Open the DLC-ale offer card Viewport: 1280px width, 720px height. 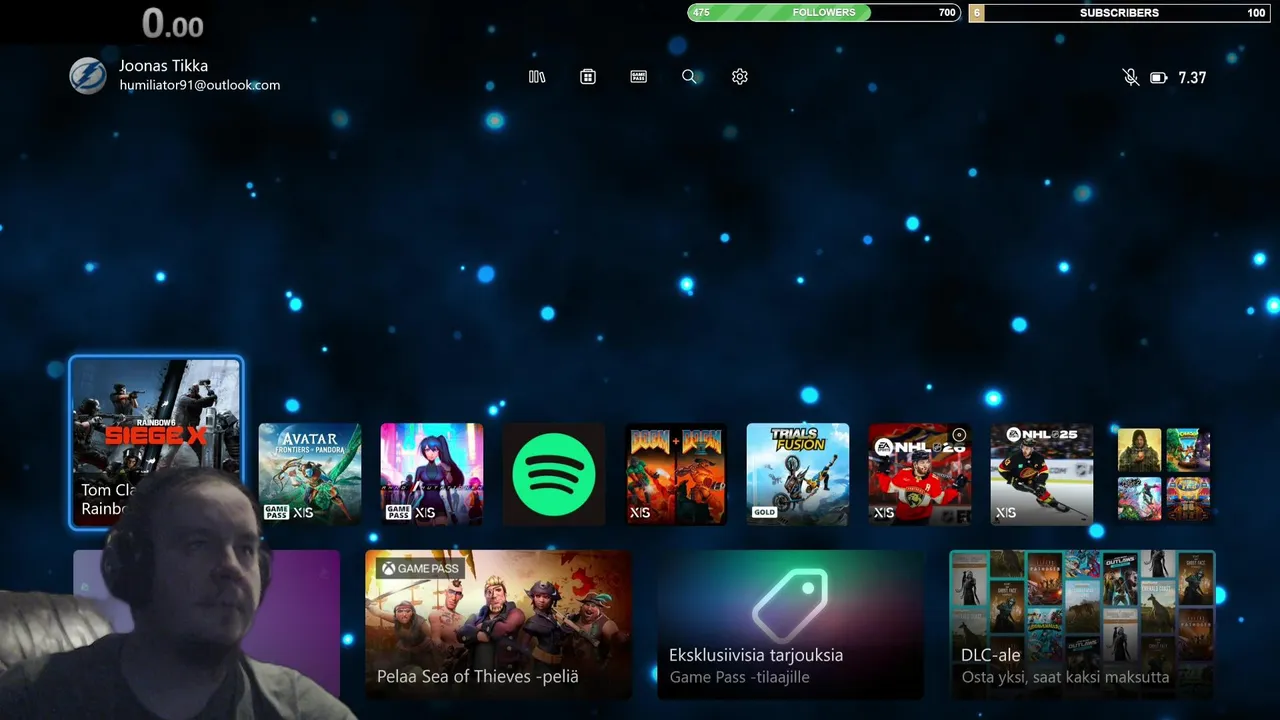1082,624
